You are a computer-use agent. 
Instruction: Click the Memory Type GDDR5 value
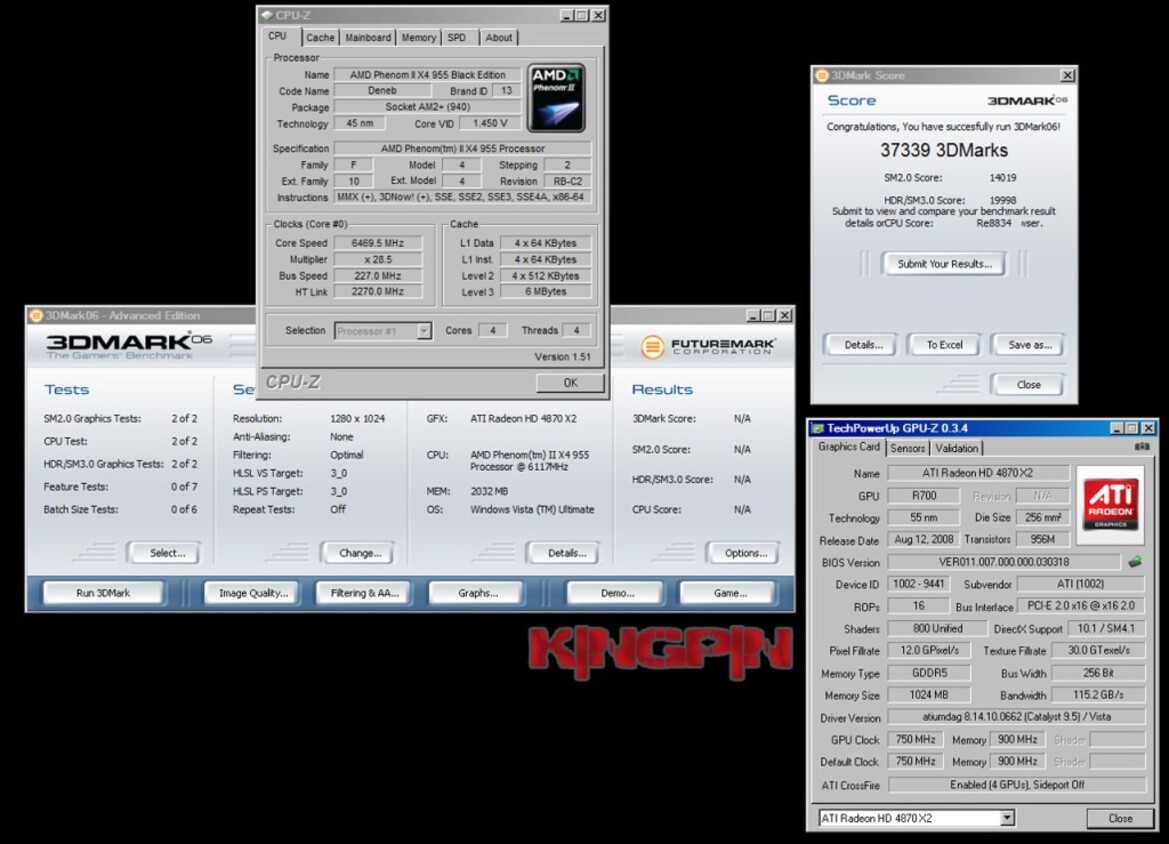[x=930, y=673]
